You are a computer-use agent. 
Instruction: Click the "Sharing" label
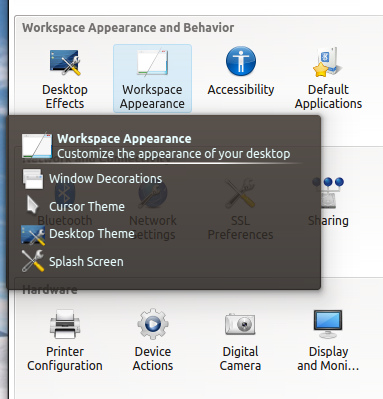tap(328, 221)
